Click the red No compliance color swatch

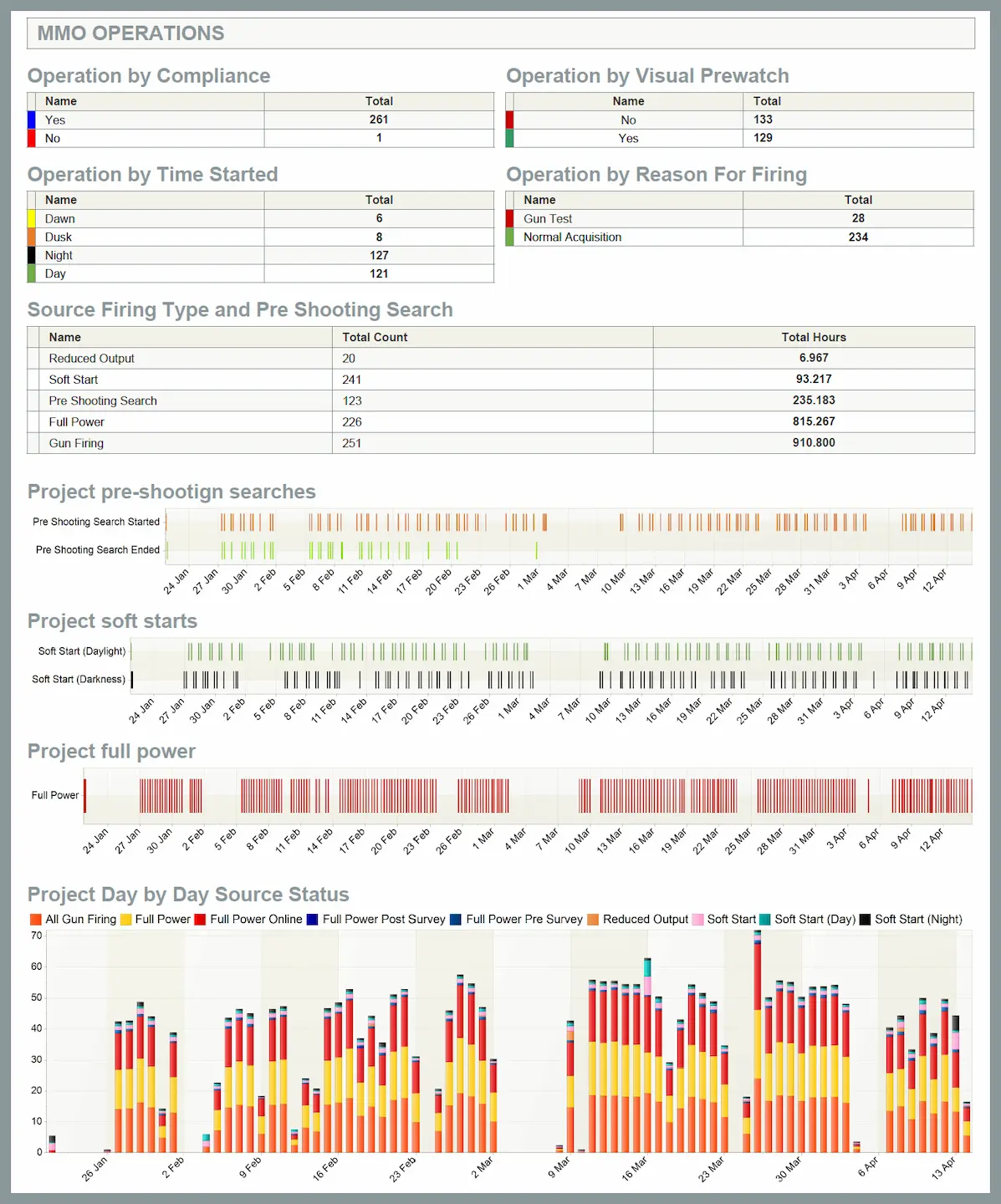[32, 139]
